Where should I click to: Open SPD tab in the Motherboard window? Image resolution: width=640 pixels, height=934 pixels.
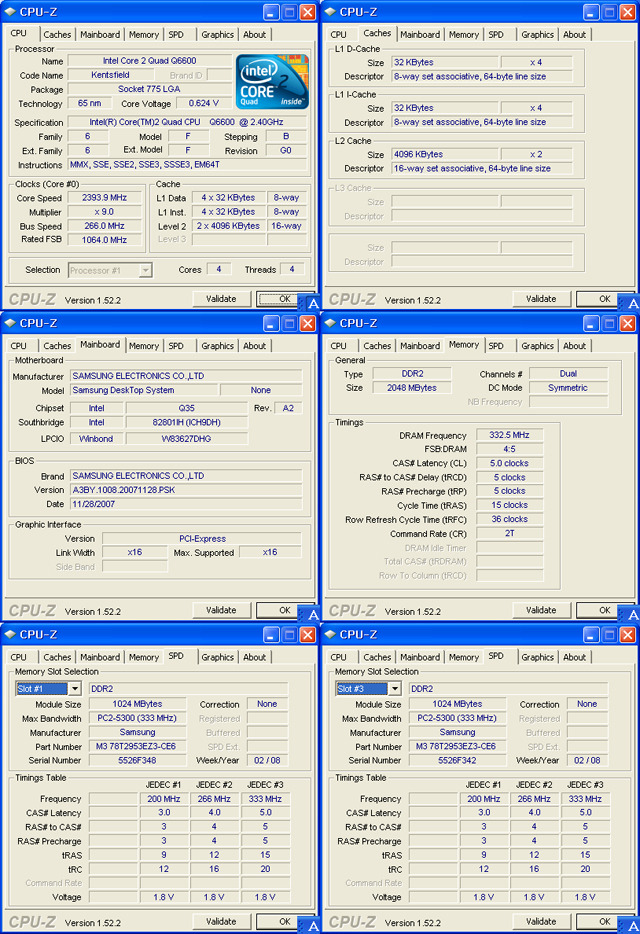[176, 345]
